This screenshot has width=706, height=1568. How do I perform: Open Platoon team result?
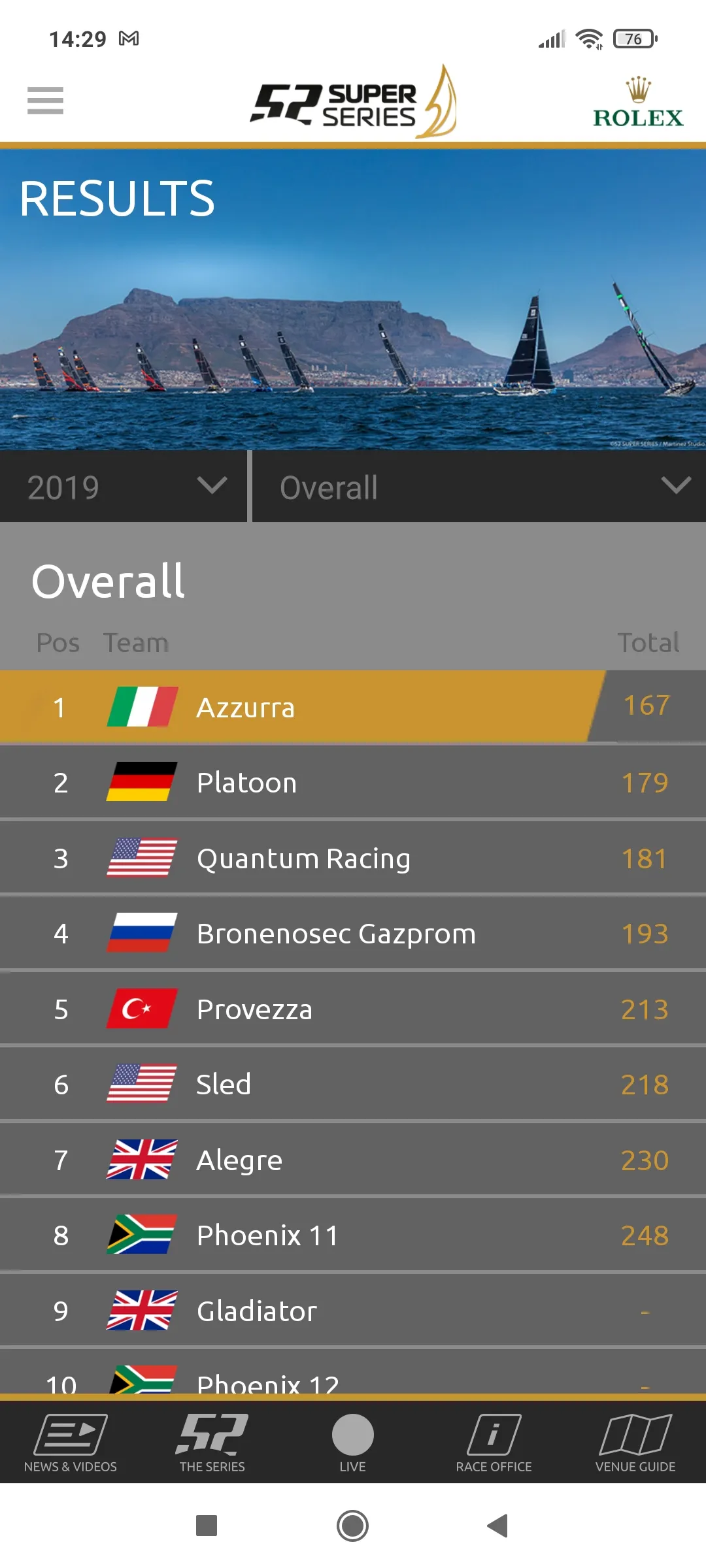click(353, 782)
